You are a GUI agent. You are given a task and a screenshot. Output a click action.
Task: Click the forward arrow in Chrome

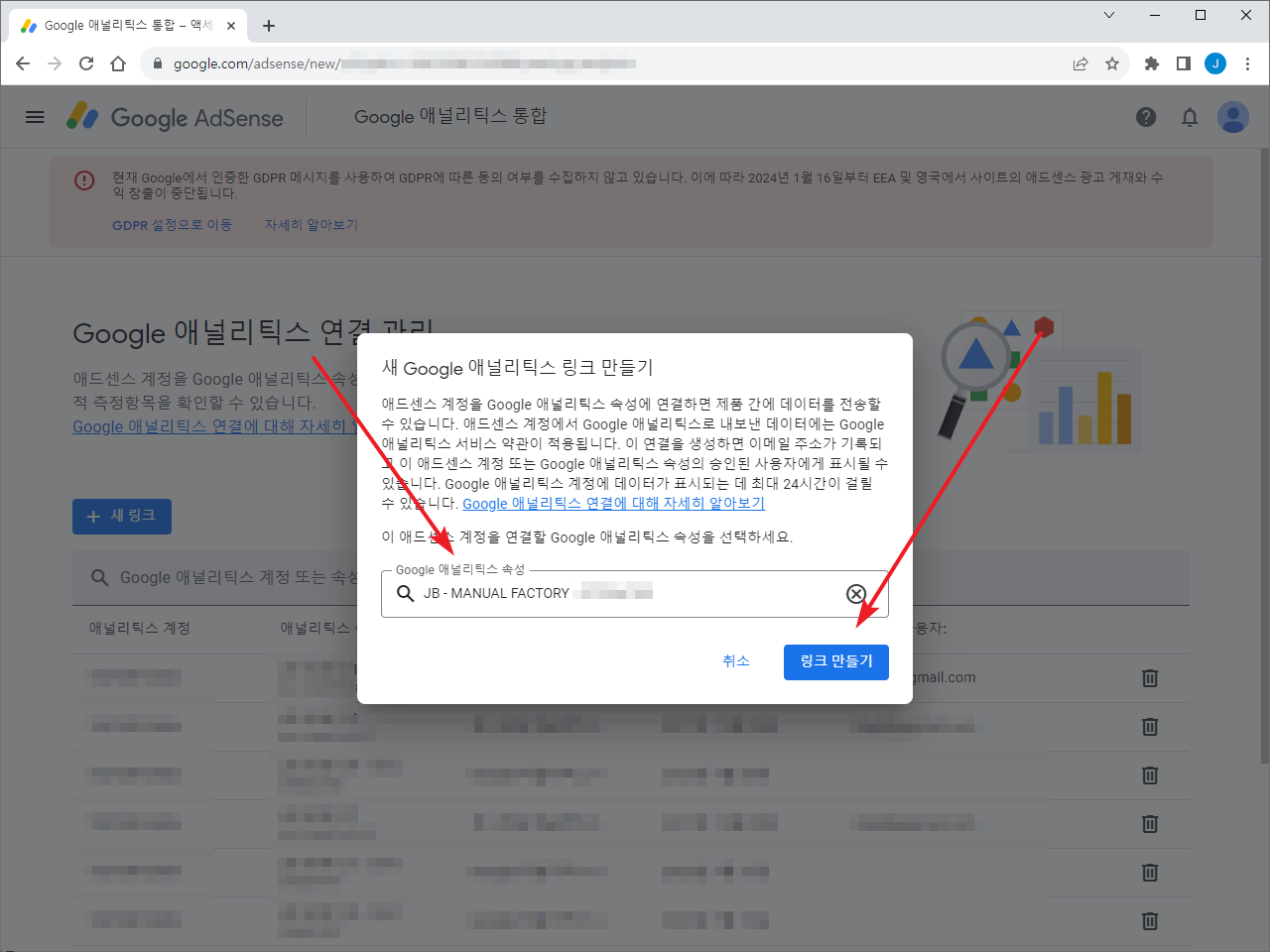55,63
